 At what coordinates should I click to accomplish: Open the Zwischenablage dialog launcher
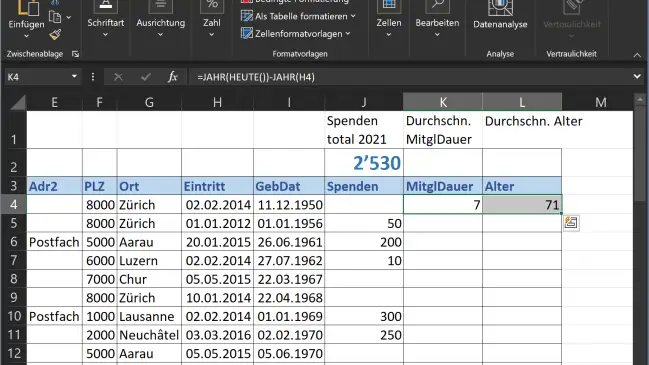75,54
